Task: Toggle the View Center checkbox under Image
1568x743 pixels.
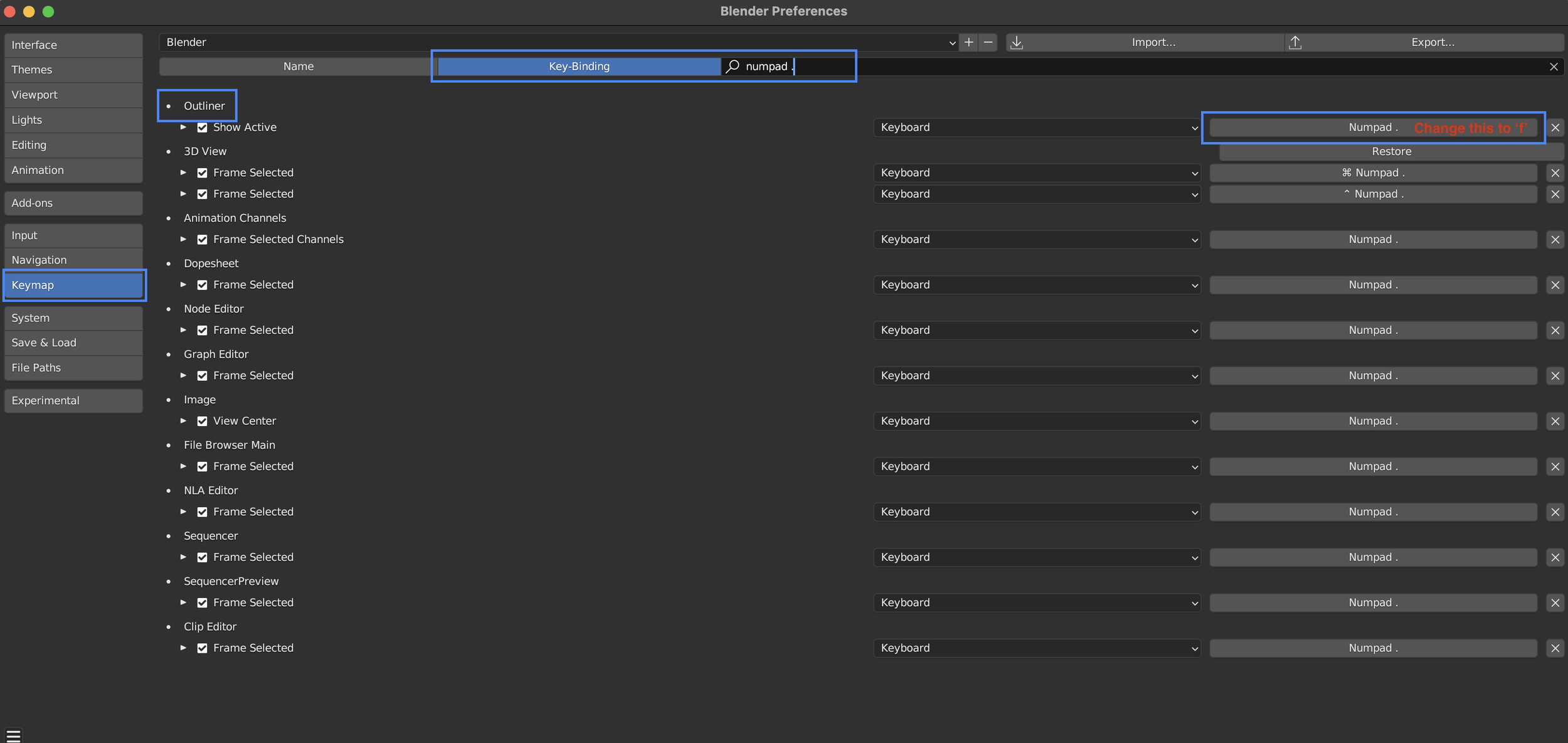Action: point(202,421)
